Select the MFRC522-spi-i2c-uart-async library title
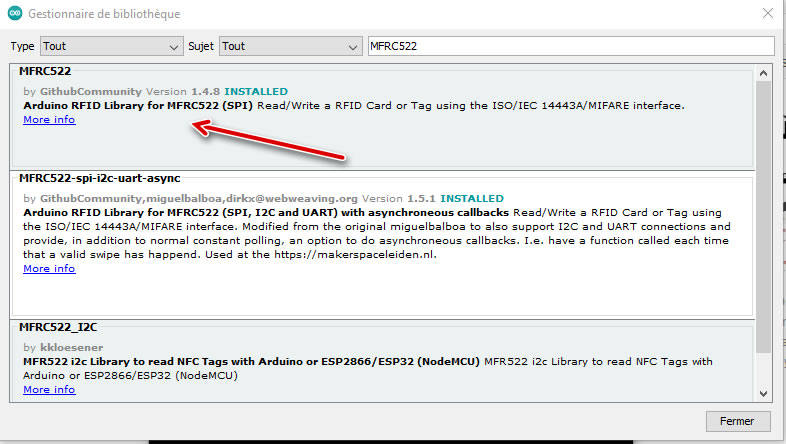Image resolution: width=786 pixels, height=444 pixels. tap(100, 178)
